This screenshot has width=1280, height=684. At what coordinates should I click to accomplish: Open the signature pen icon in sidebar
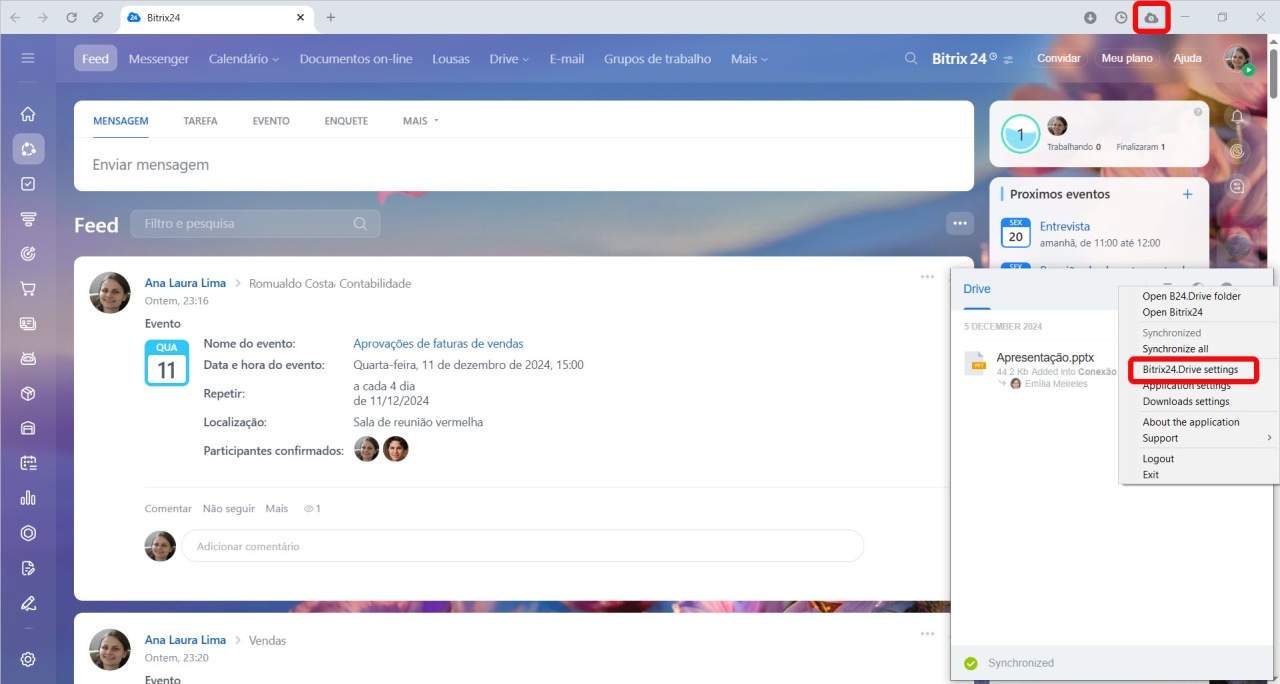coord(28,603)
